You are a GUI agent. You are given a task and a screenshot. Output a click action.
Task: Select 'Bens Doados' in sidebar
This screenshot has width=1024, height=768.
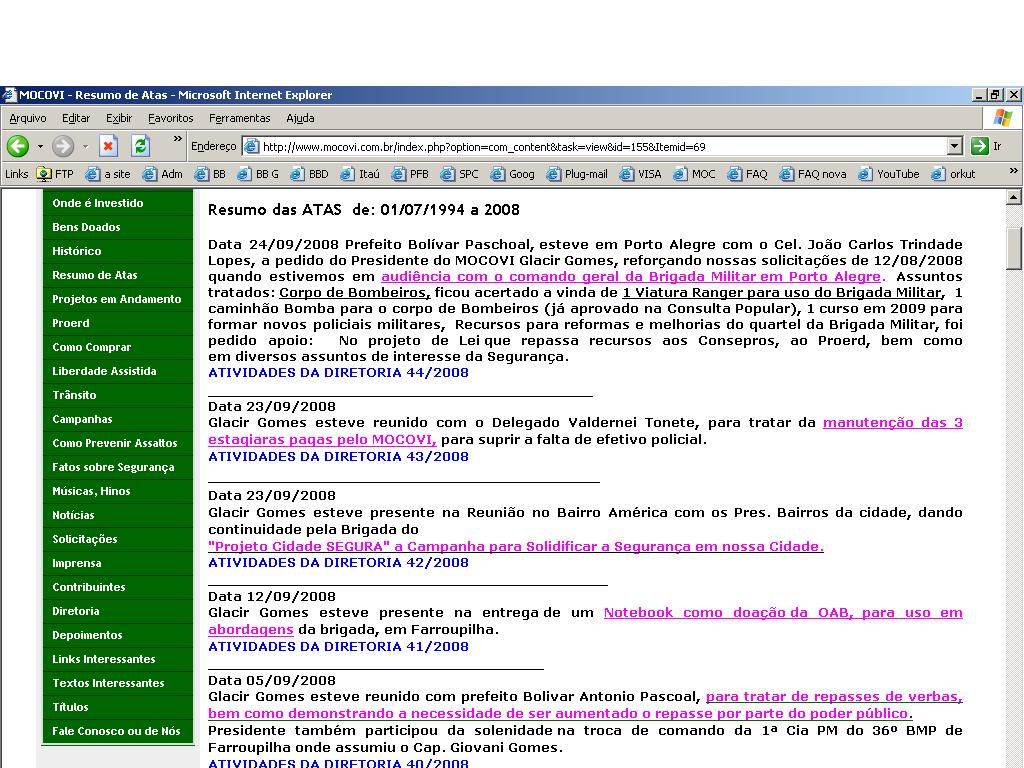click(x=118, y=227)
